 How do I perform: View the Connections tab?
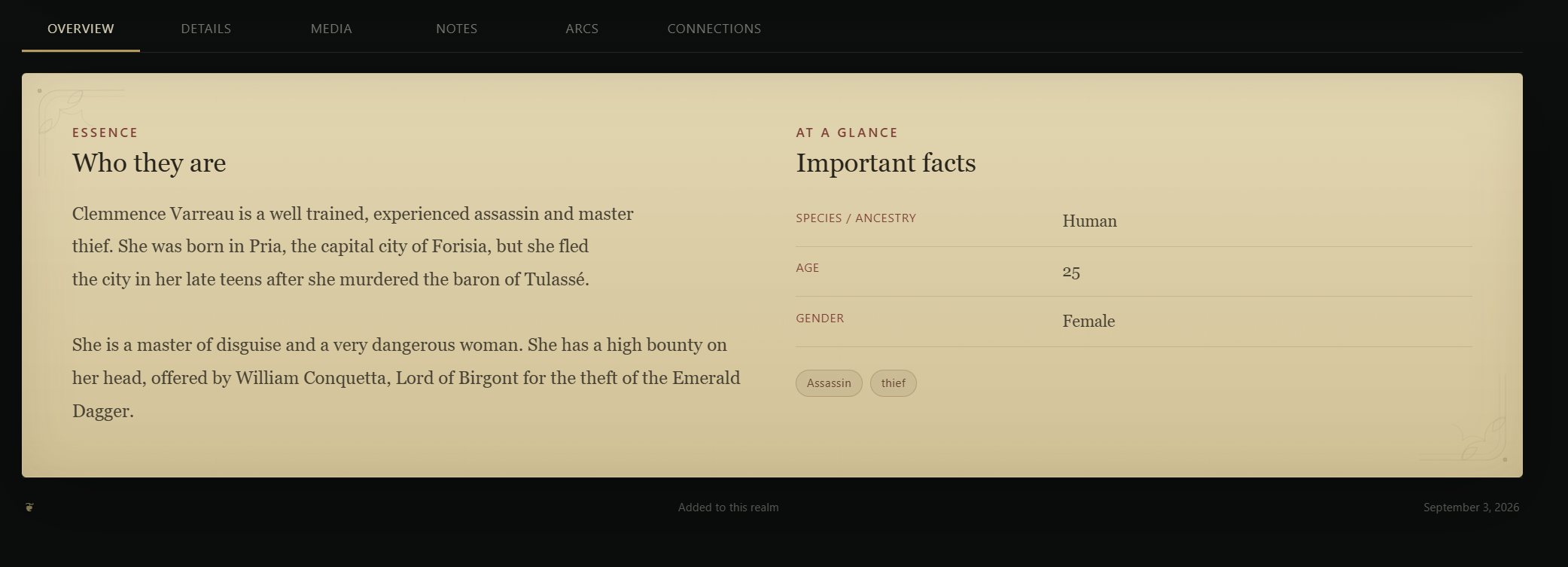tap(714, 29)
